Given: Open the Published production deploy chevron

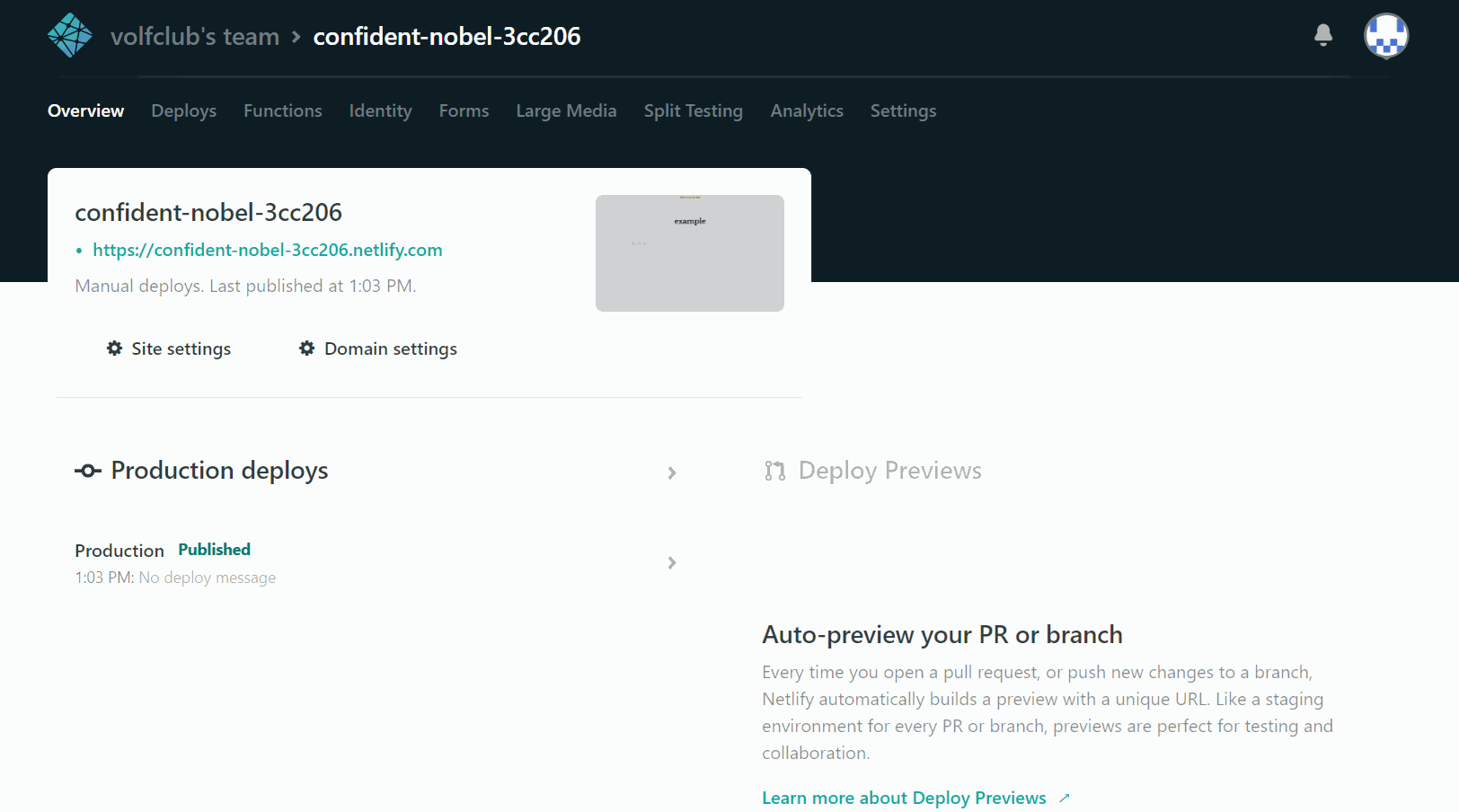Looking at the screenshot, I should point(672,562).
